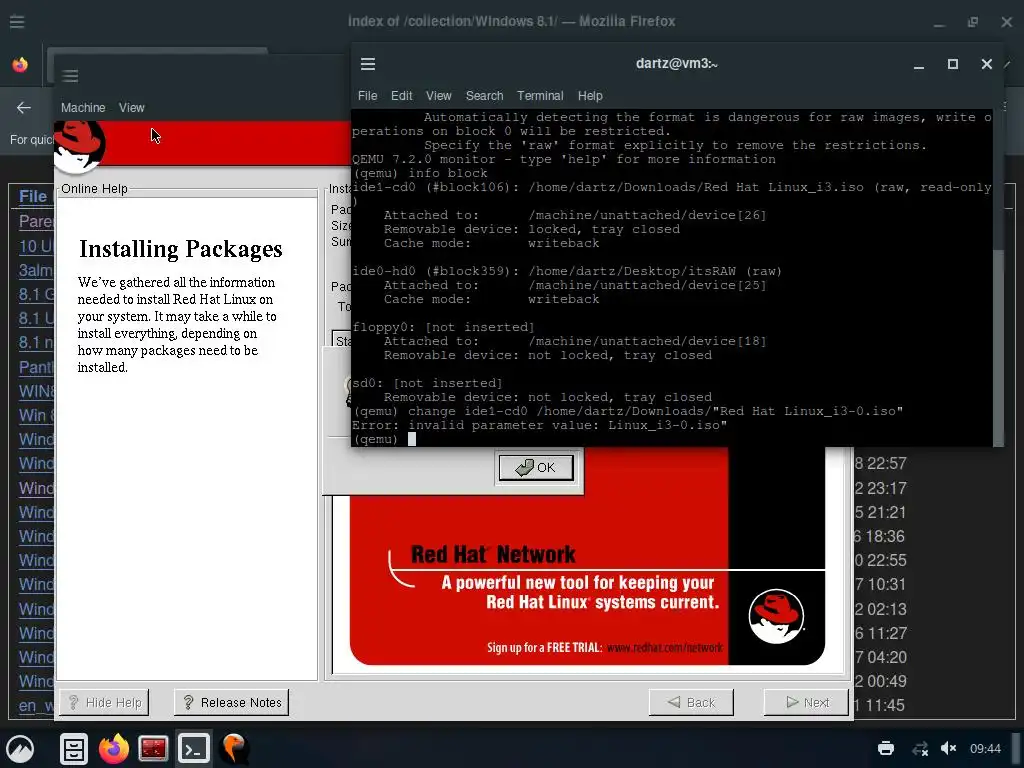Screen dimensions: 1024x768
Task: Open the Firefox application menu icon
Action: tap(17, 22)
